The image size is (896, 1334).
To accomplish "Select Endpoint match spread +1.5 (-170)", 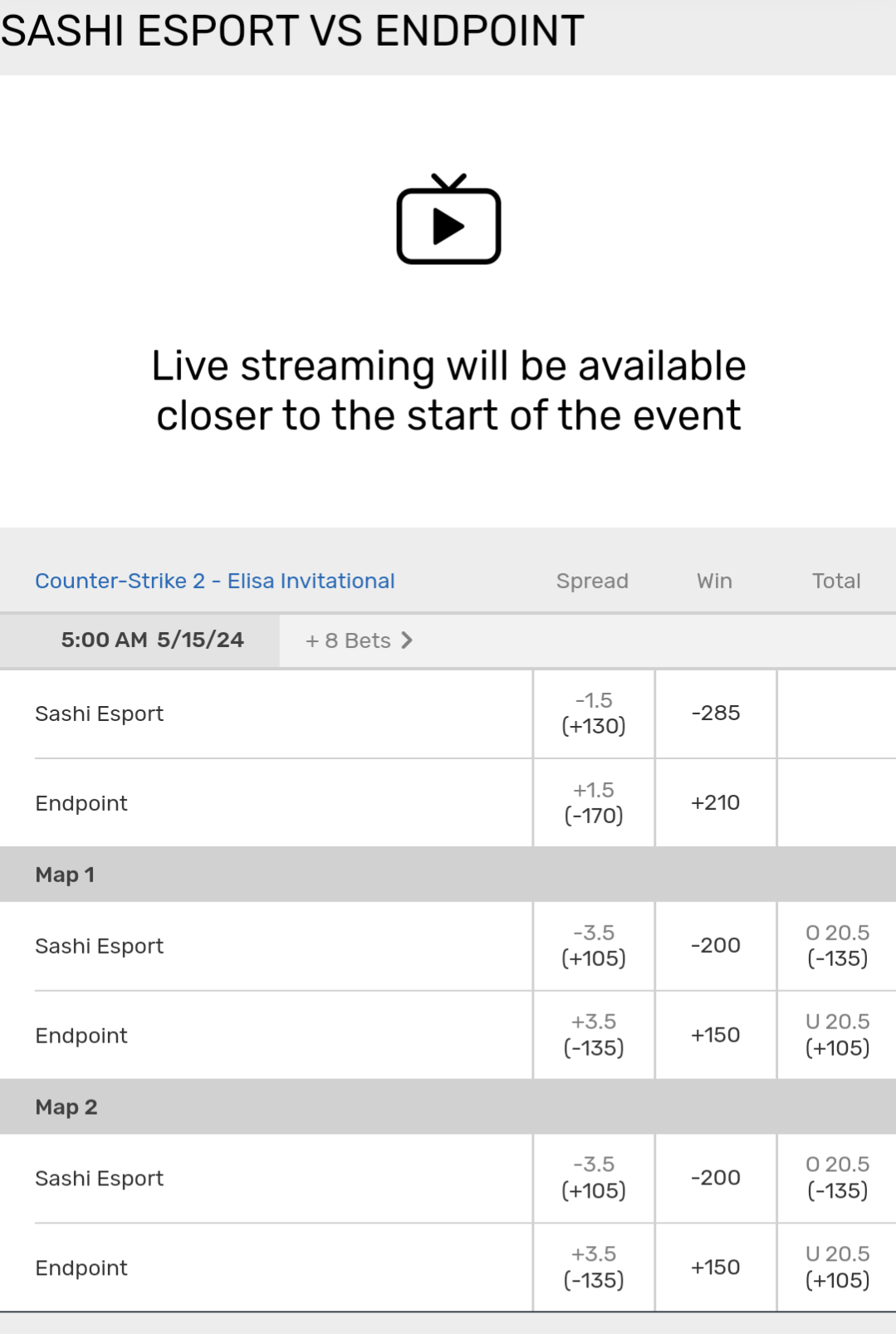I will [x=593, y=802].
